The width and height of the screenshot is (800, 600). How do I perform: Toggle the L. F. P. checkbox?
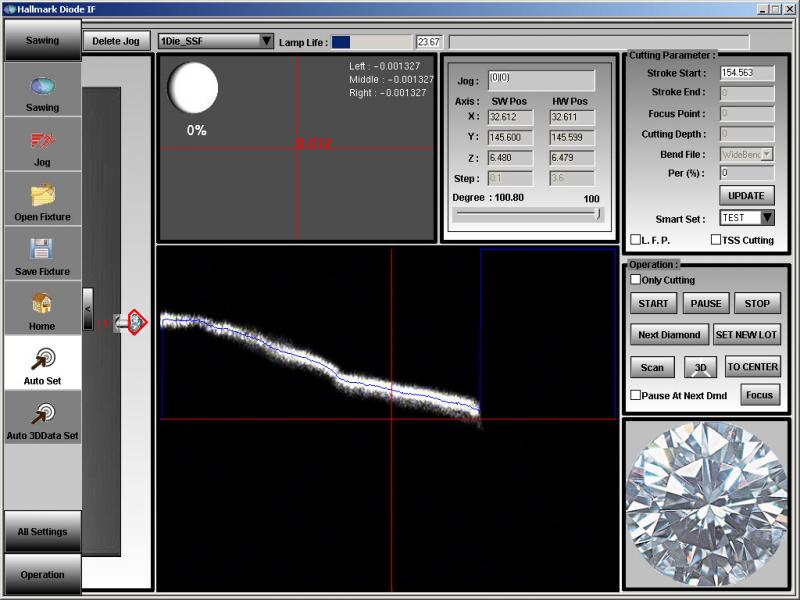click(636, 240)
